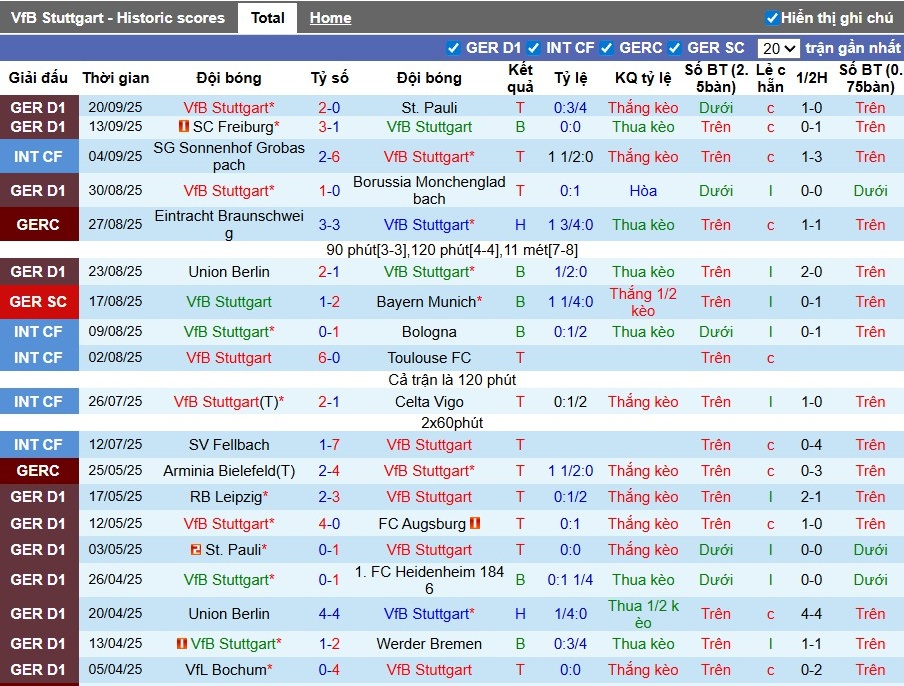The image size is (904, 686).
Task: Click the red card icon next to FC Augsburg
Action: click(x=475, y=523)
